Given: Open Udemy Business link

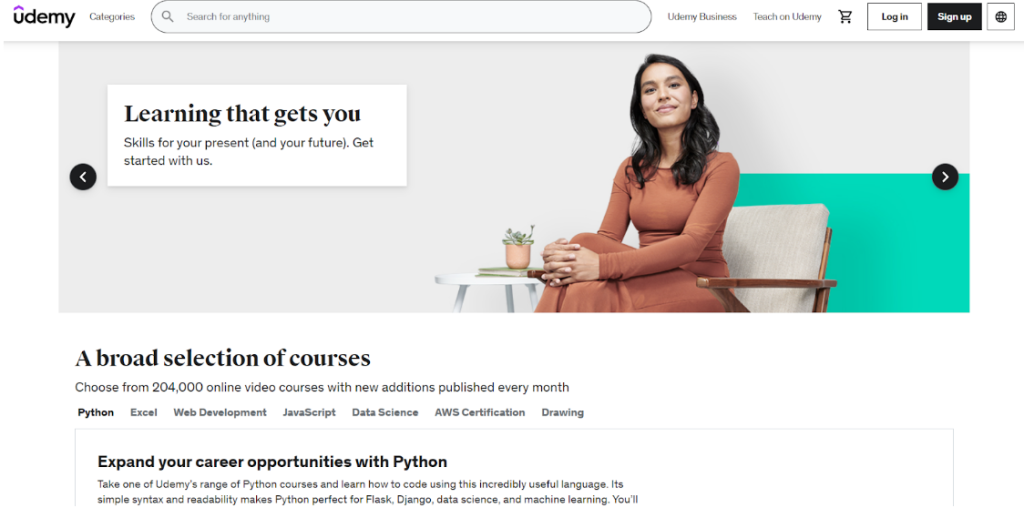Looking at the screenshot, I should click(x=702, y=17).
